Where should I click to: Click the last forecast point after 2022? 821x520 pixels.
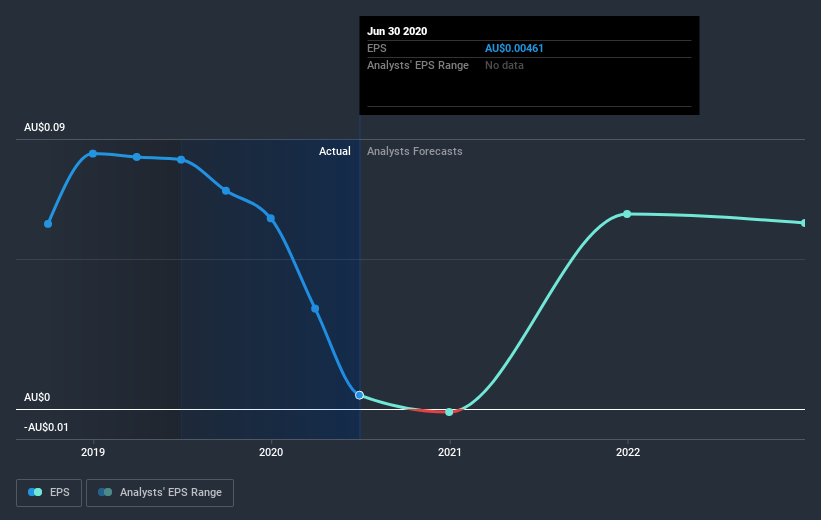pos(804,223)
